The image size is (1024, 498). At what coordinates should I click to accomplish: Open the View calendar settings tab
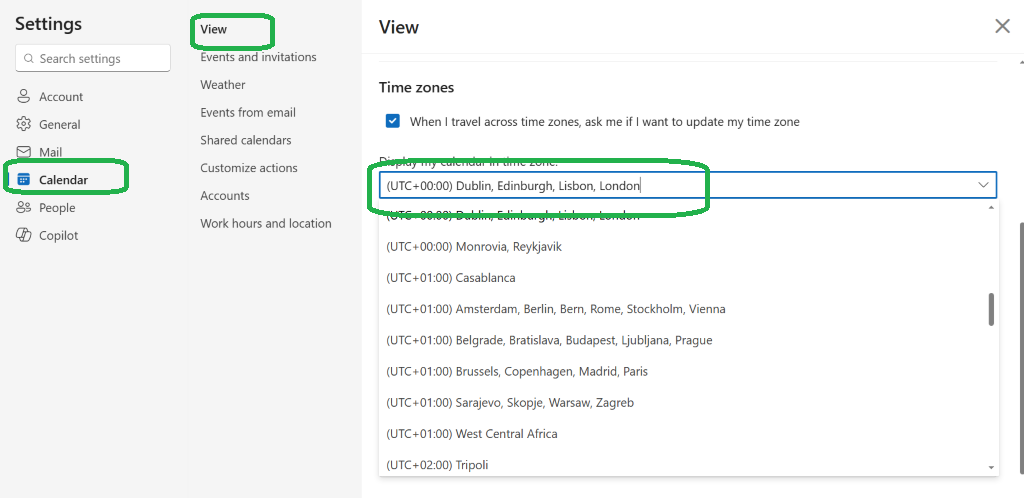[x=214, y=29]
